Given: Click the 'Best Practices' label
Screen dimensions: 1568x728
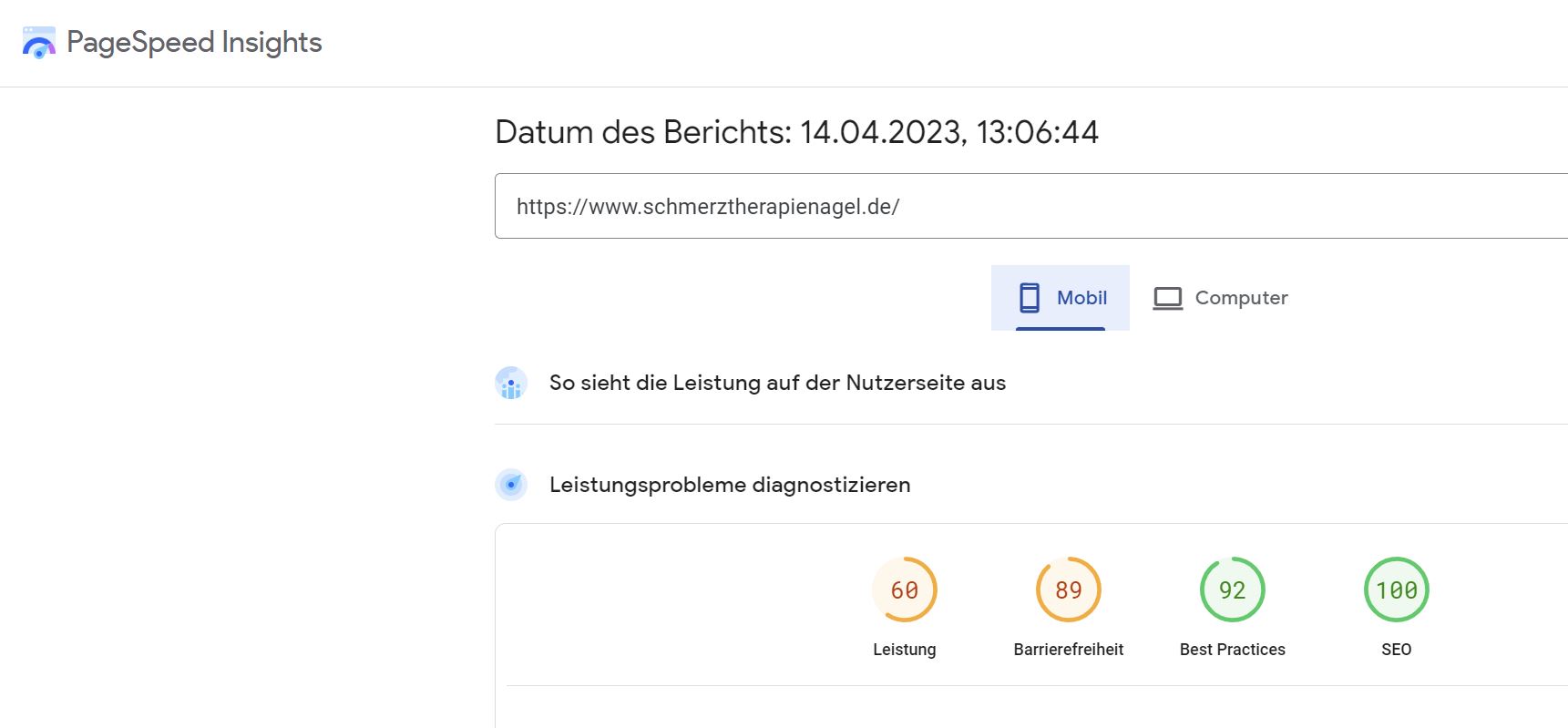Looking at the screenshot, I should [1233, 650].
